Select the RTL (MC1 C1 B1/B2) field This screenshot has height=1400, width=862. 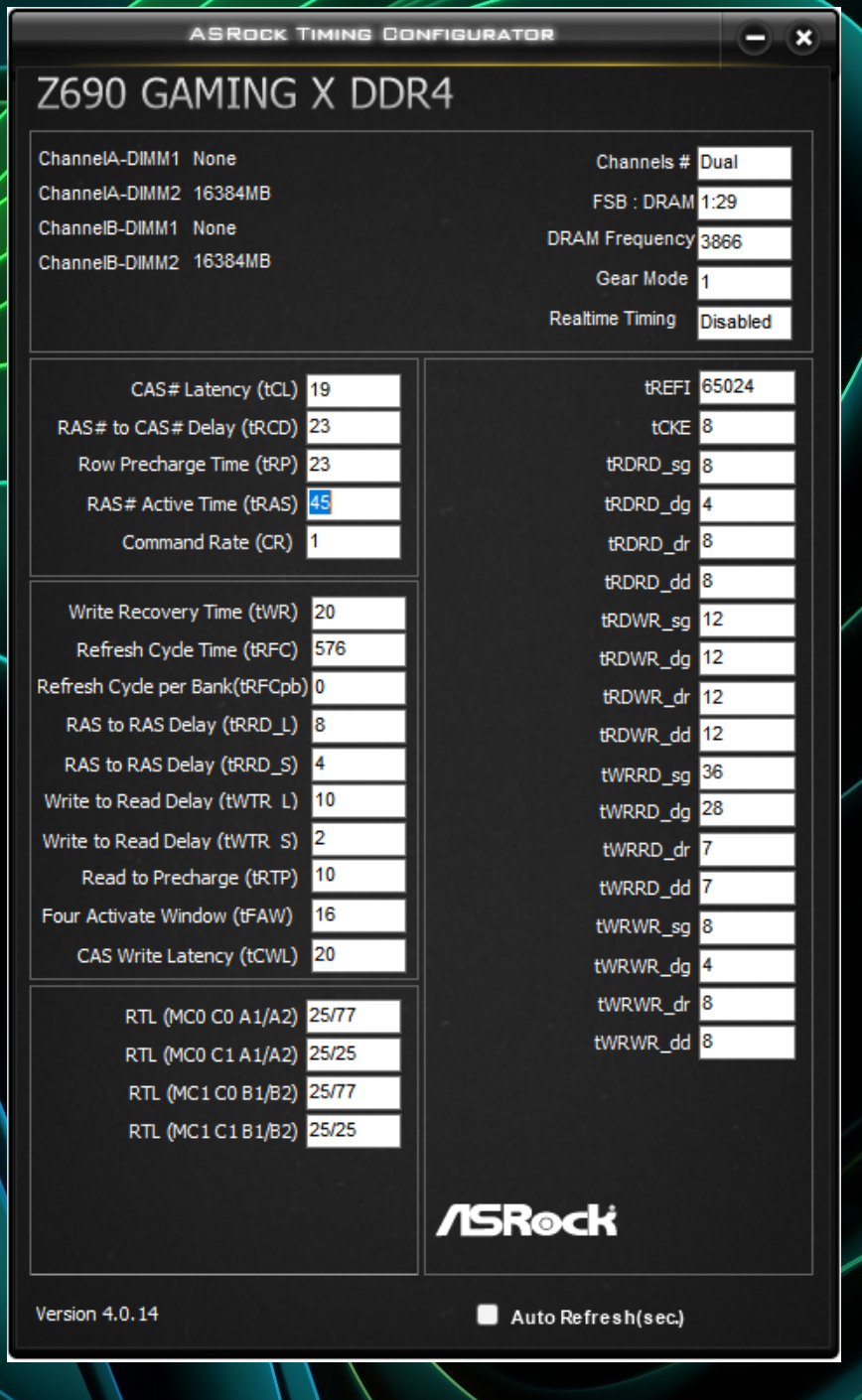point(354,1131)
